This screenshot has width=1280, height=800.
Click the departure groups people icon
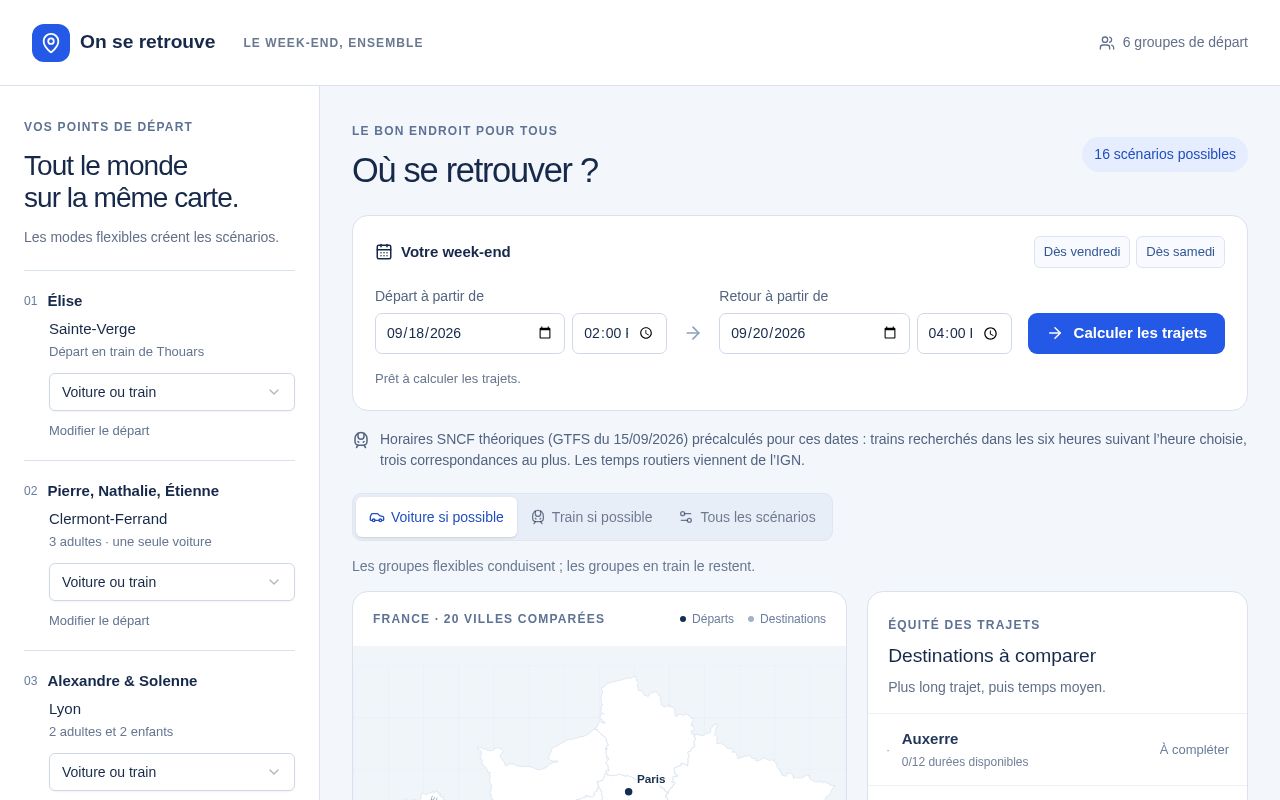tap(1107, 43)
